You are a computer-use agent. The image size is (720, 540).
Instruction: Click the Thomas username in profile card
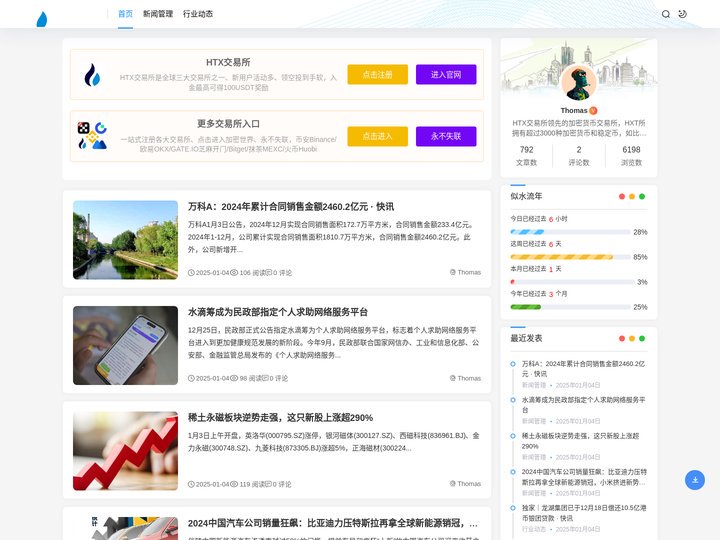click(x=574, y=111)
